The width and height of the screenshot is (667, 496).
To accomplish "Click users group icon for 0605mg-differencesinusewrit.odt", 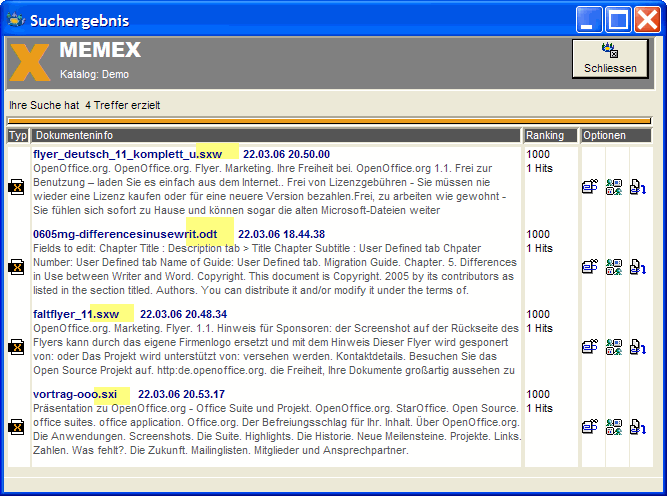I will (614, 267).
